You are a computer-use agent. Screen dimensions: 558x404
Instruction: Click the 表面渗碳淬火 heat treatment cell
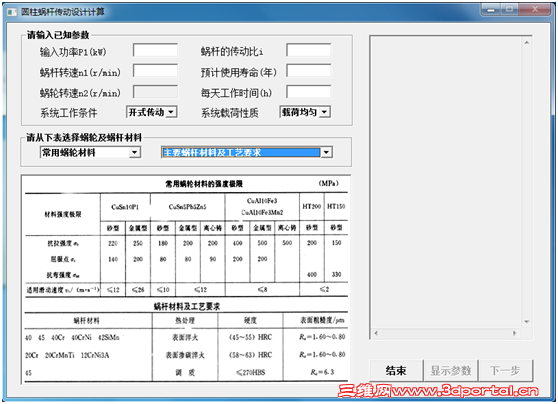pyautogui.click(x=185, y=355)
